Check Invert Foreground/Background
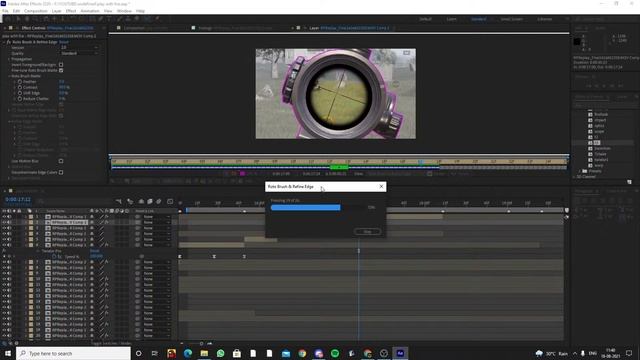The width and height of the screenshot is (640, 360). click(x=61, y=64)
